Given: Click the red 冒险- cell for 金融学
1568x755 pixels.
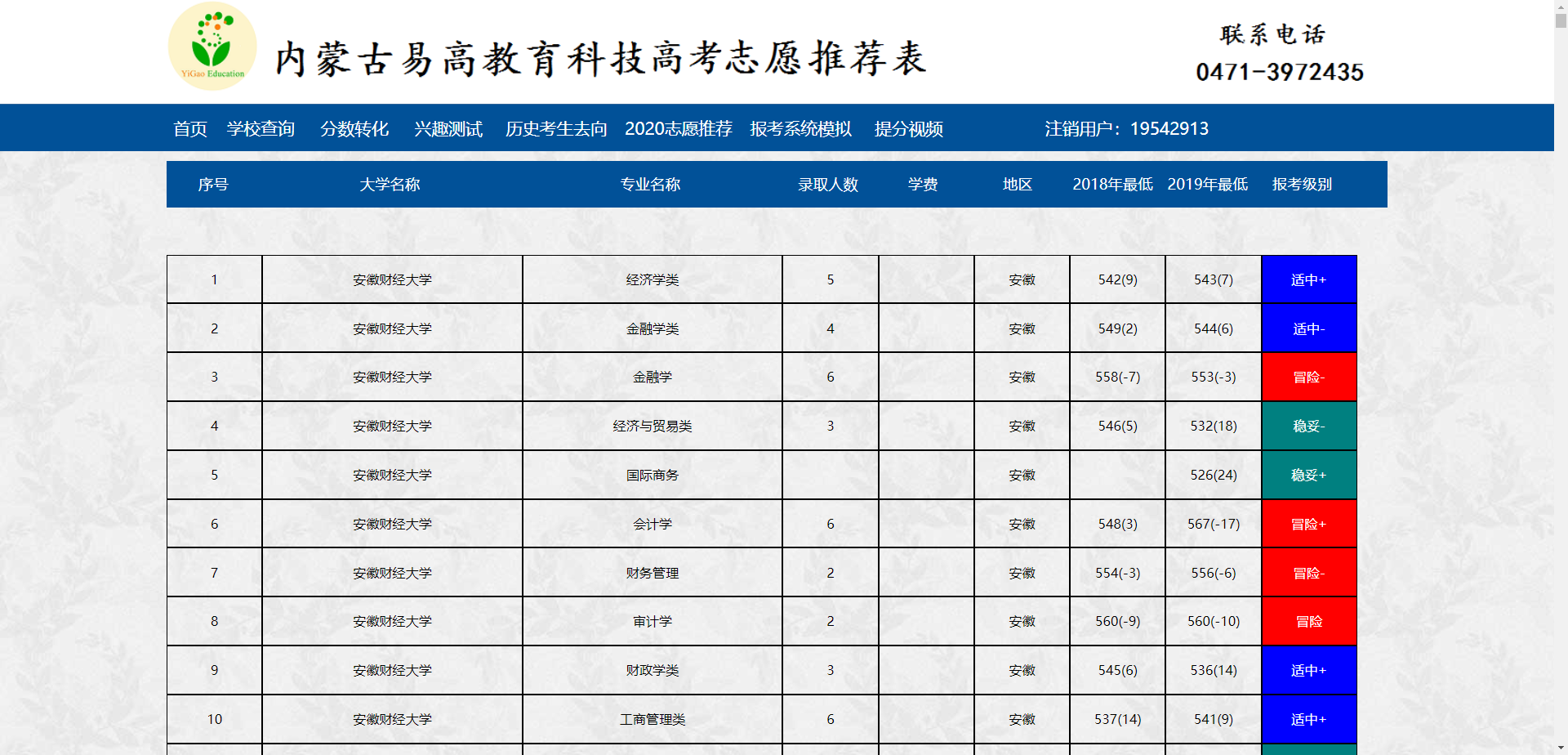Looking at the screenshot, I should tap(1309, 377).
